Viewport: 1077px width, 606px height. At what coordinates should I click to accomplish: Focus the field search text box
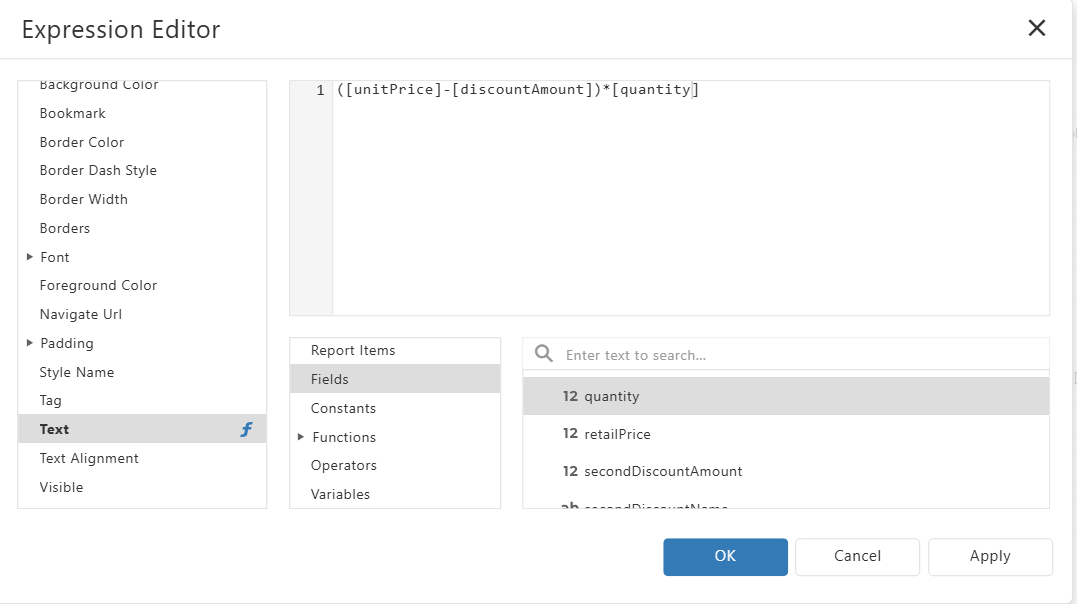800,355
